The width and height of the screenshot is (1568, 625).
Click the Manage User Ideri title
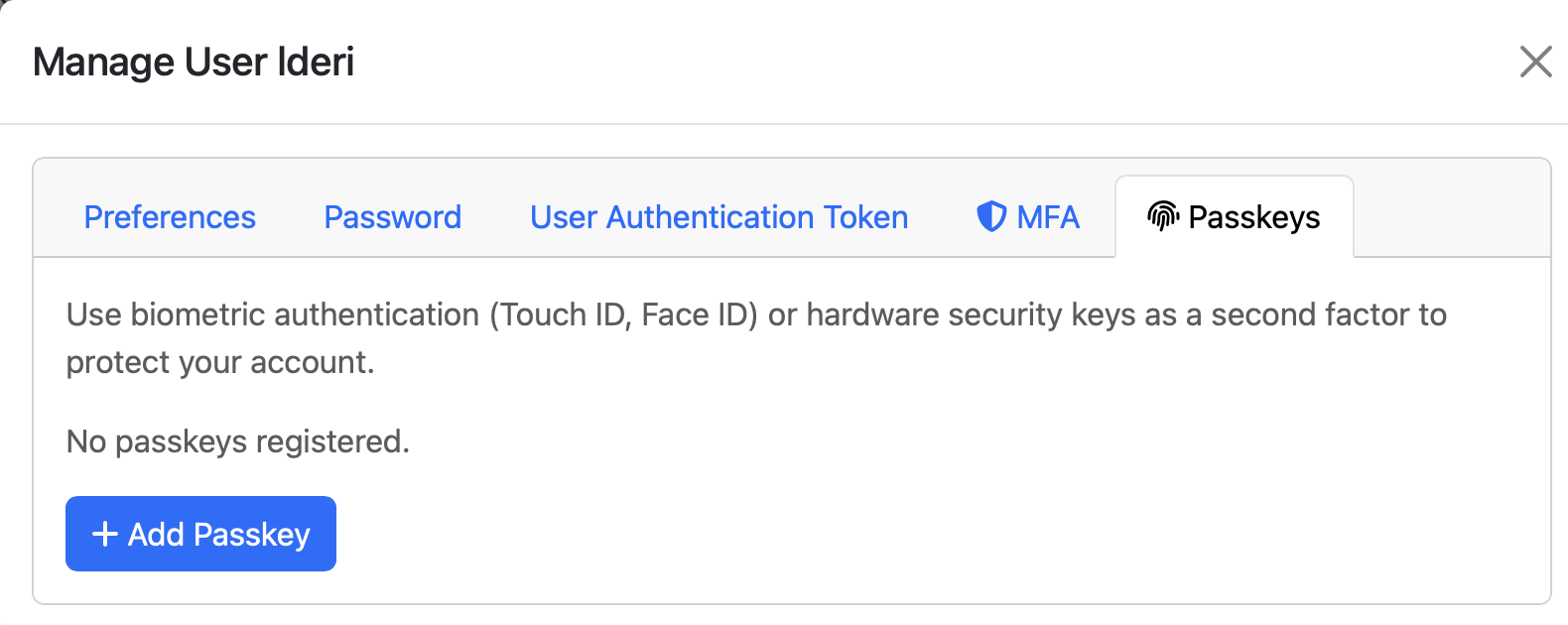(194, 62)
